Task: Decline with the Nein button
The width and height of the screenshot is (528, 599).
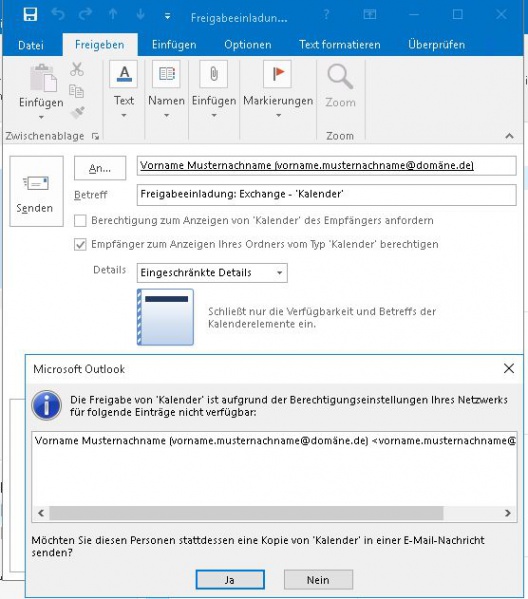Action: pos(318,580)
